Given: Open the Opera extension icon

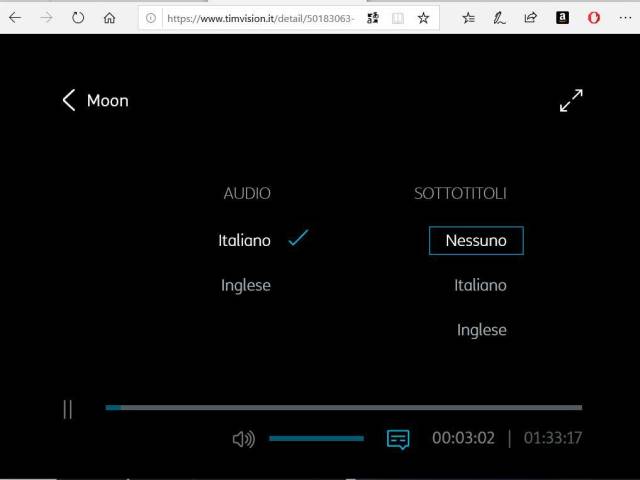Looking at the screenshot, I should 593,18.
